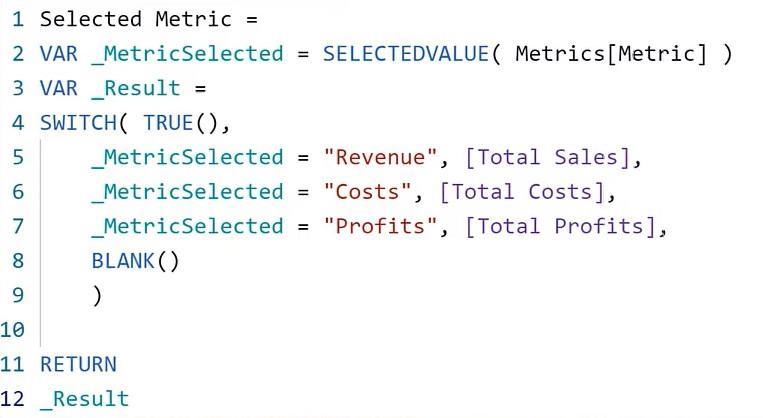Click the Selected Metric measure name
763x418 pixels.
pos(135,19)
